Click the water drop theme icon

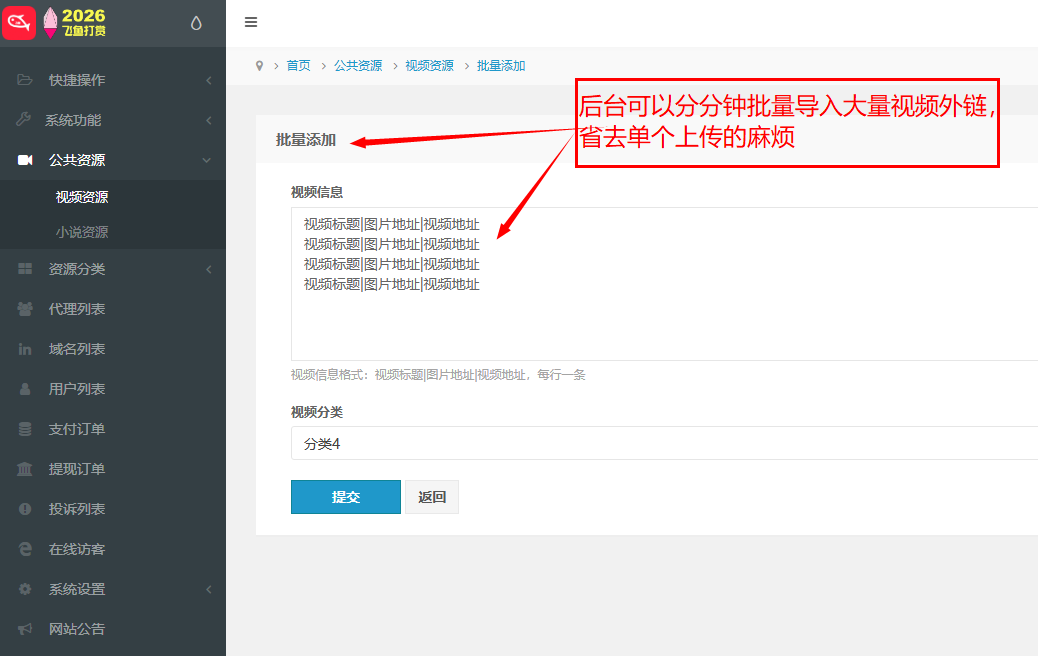tap(196, 23)
